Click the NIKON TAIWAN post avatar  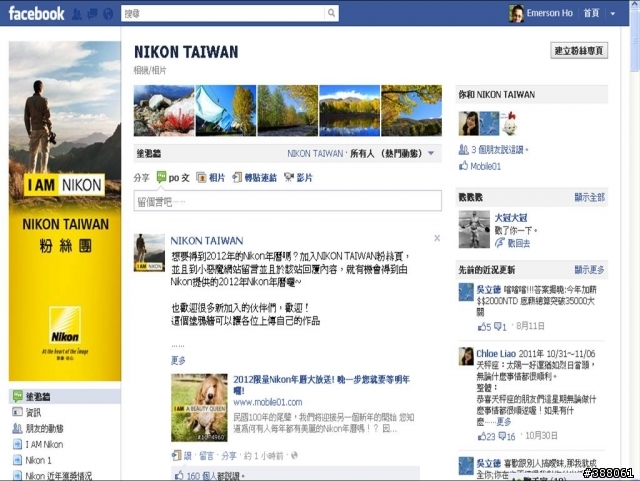coord(149,252)
